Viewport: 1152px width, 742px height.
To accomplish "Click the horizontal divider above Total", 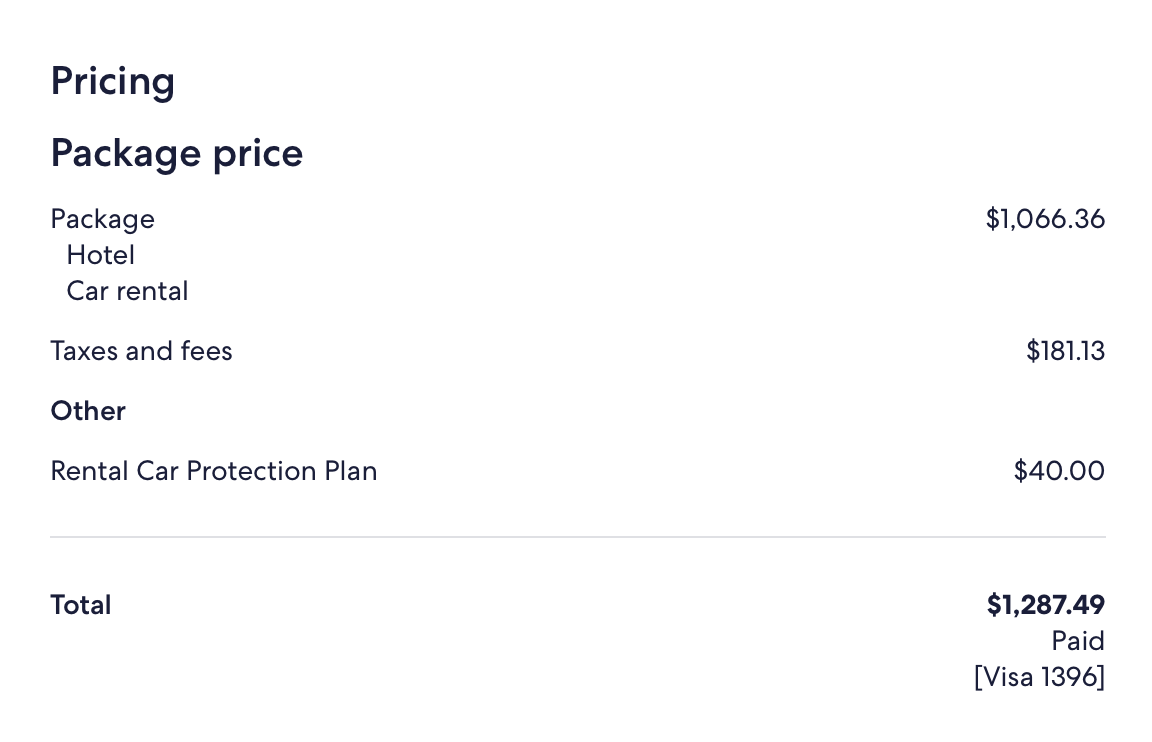I will click(577, 537).
